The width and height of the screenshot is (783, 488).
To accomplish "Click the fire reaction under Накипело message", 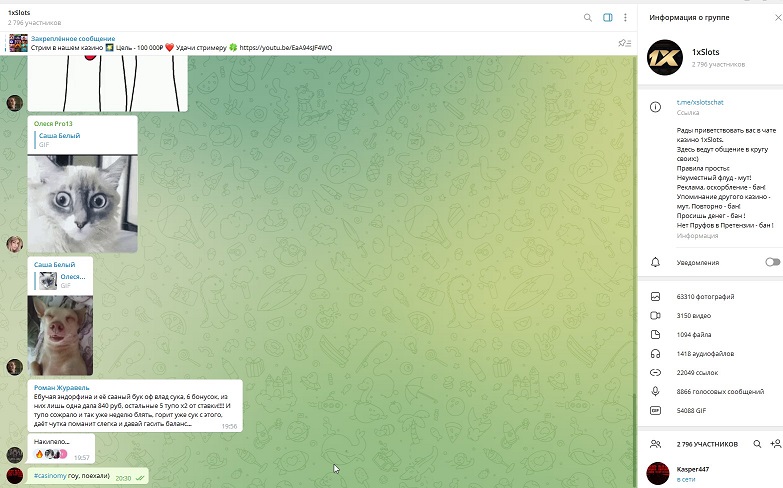I will click(x=39, y=455).
